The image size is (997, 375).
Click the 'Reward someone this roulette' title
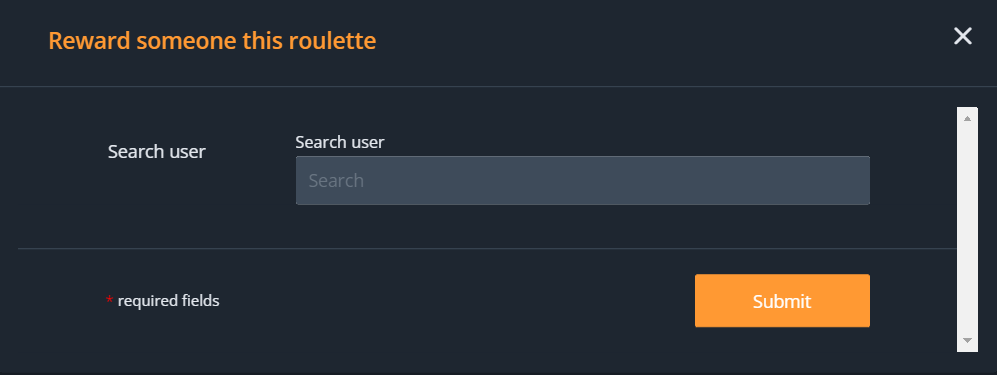[212, 41]
